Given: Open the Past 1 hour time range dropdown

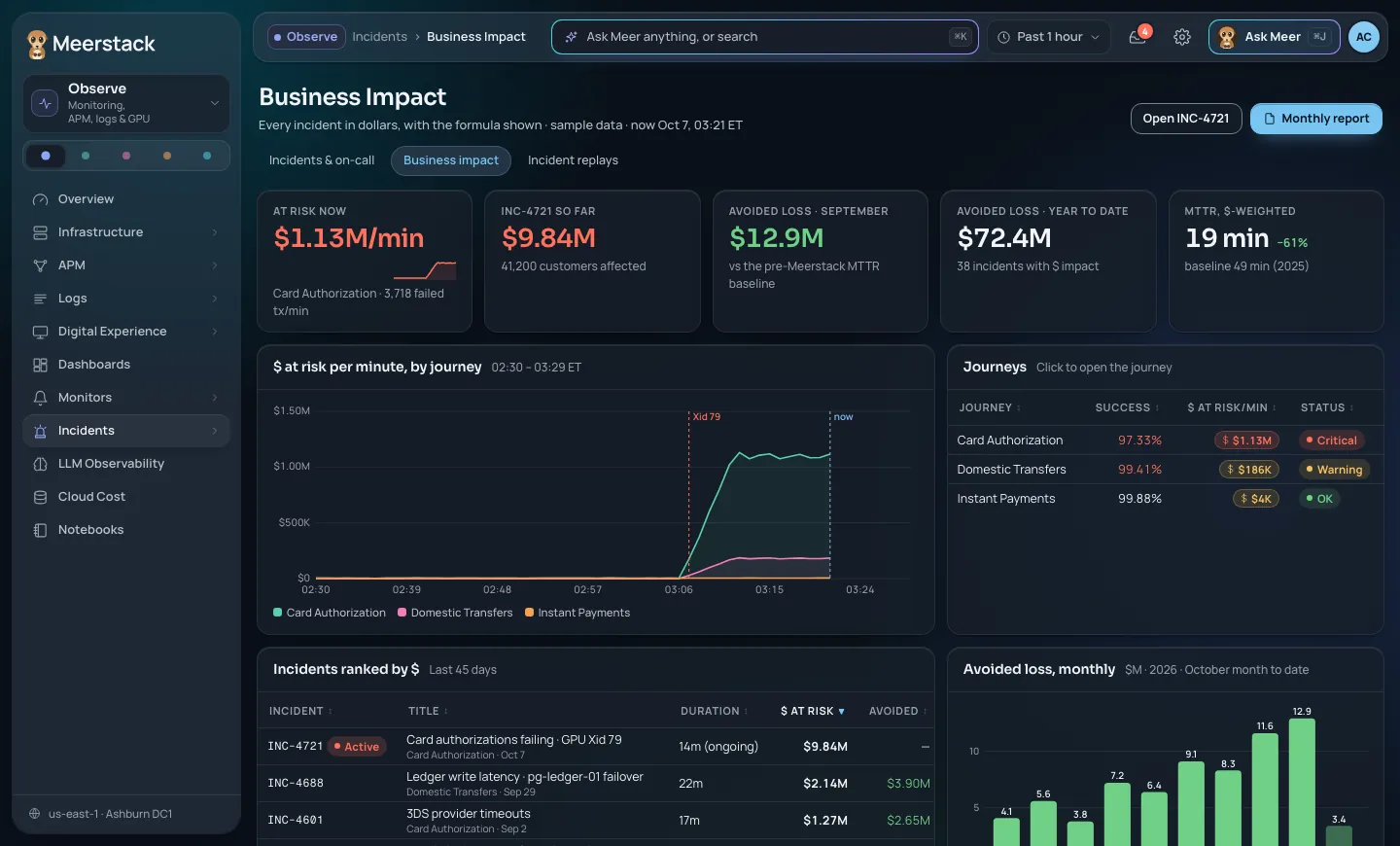Looking at the screenshot, I should (x=1048, y=37).
